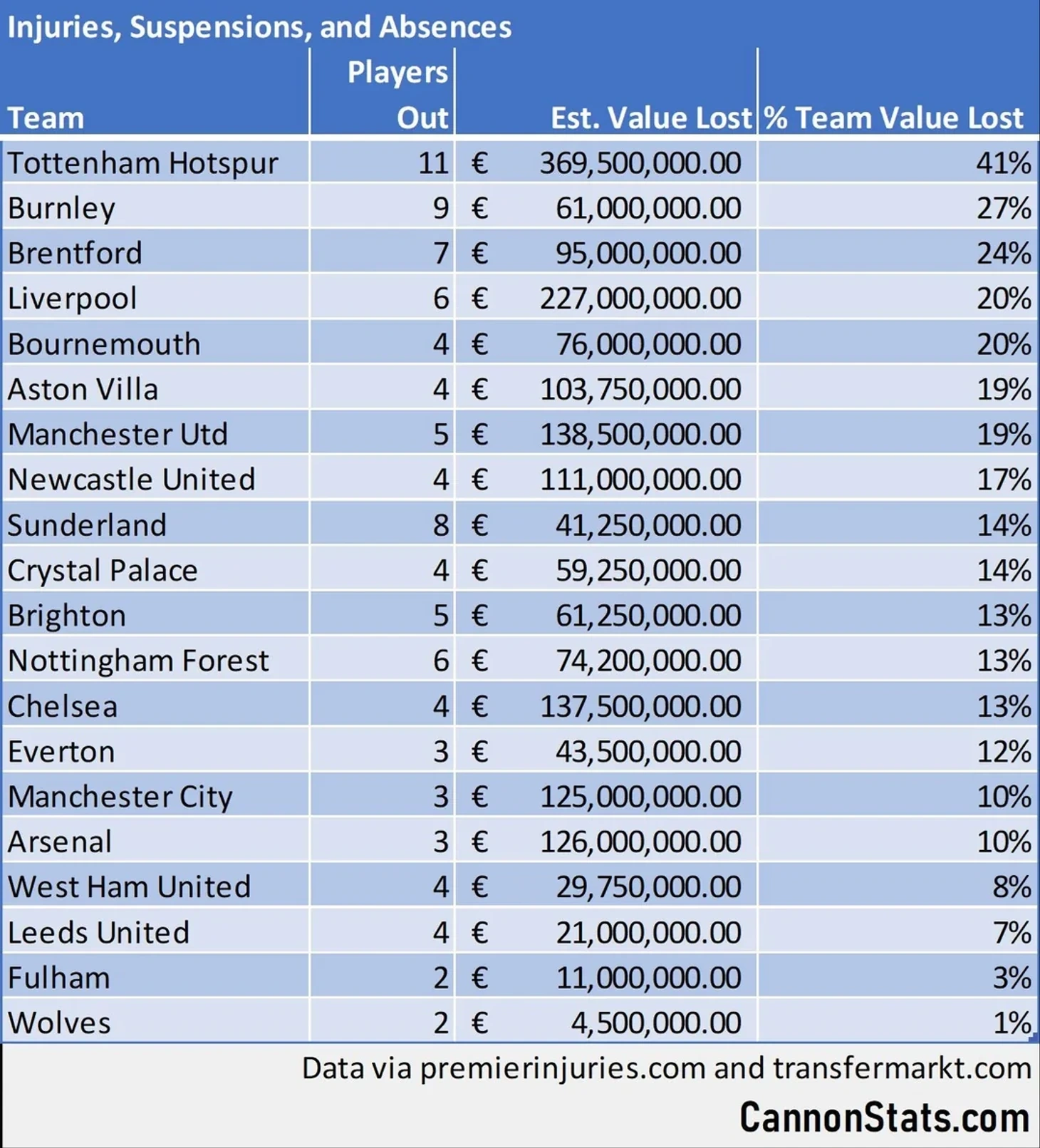Click the data source credit line
The height and width of the screenshot is (1148, 1040).
point(666,1068)
